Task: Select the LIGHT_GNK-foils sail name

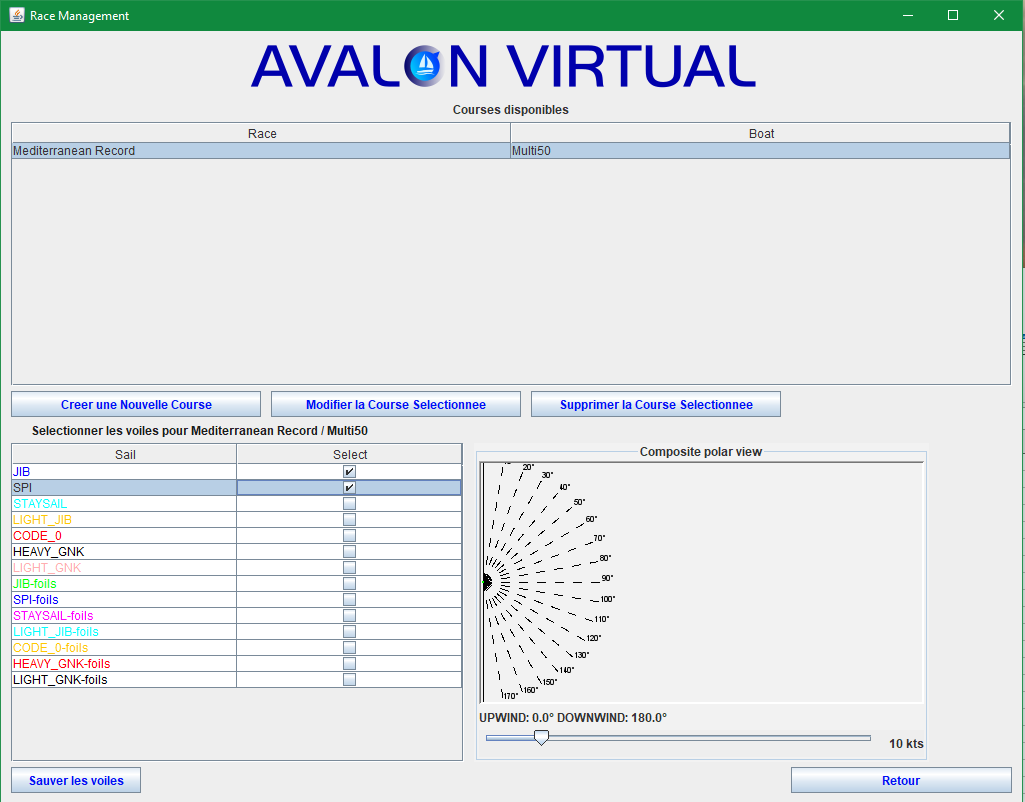Action: point(60,680)
